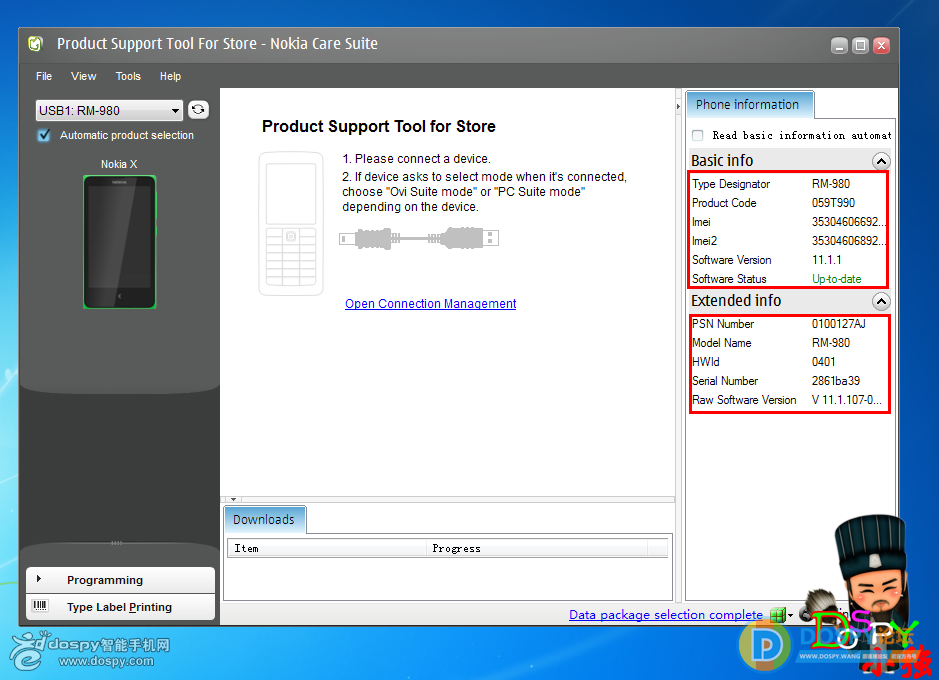Click the green data package cube icon

[777, 615]
